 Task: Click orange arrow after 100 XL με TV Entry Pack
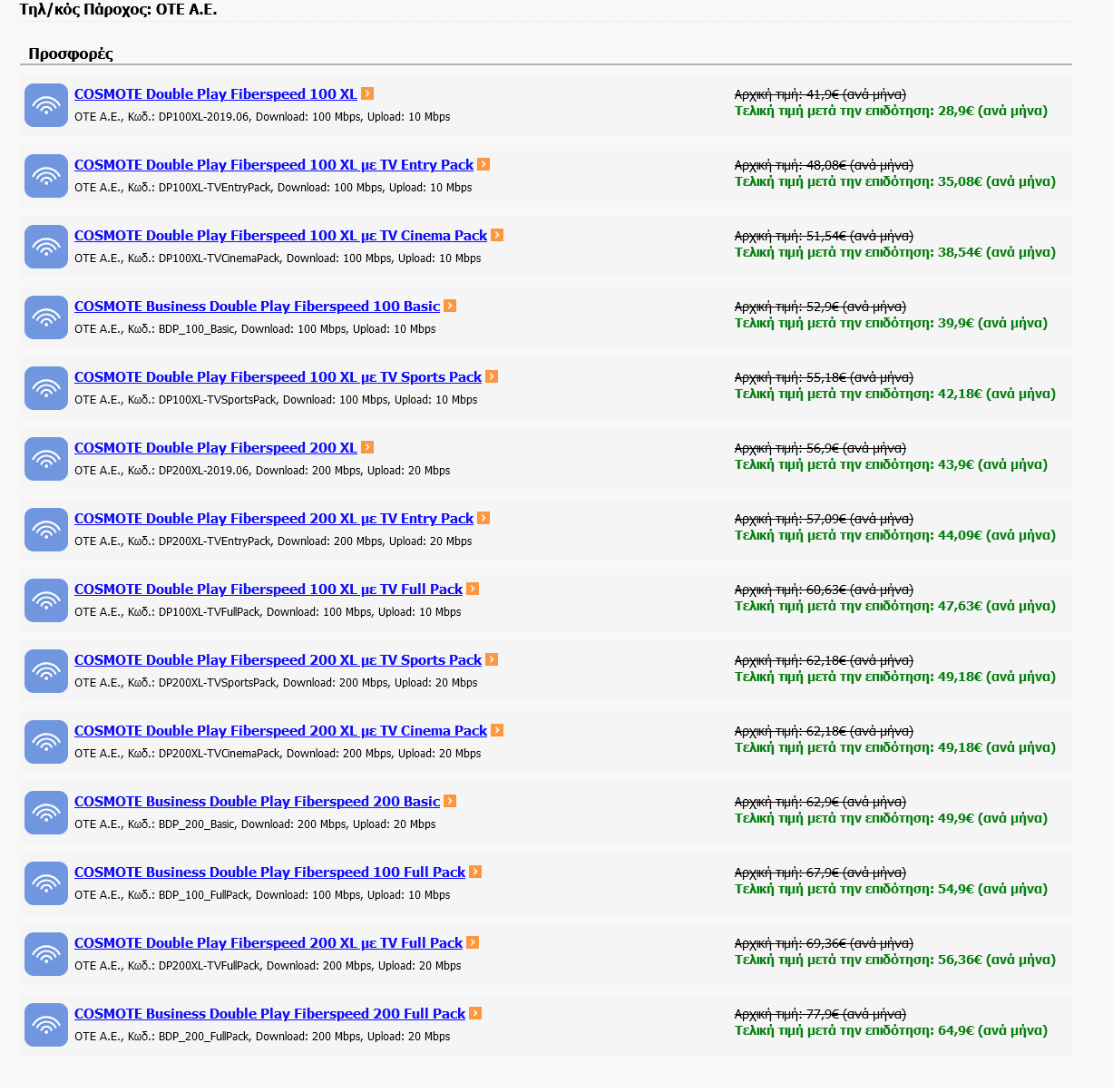483,164
